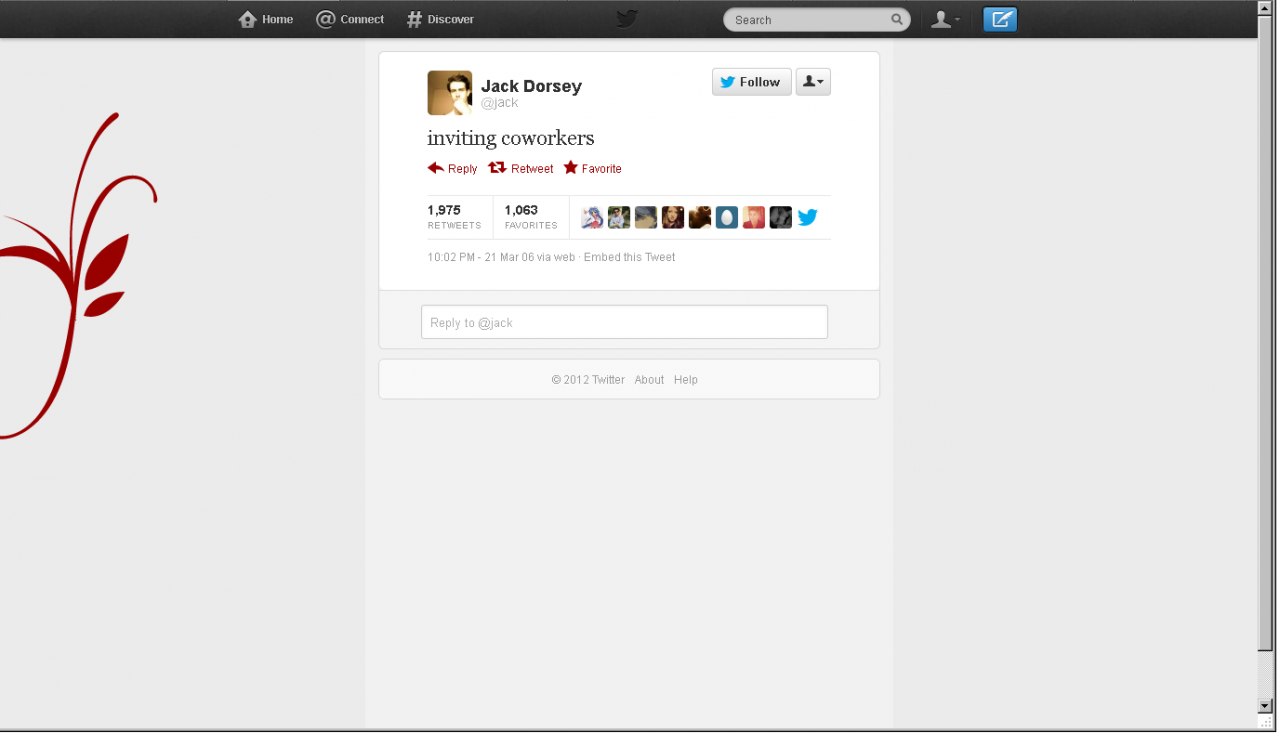Click the scrollbar down arrow
This screenshot has height=733, width=1280.
tap(1265, 706)
